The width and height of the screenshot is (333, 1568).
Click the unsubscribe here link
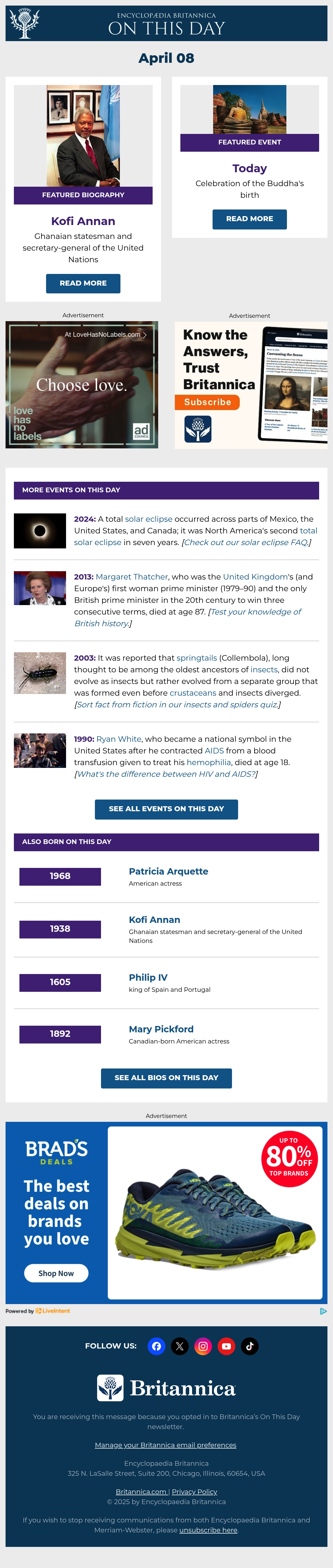208,1530
